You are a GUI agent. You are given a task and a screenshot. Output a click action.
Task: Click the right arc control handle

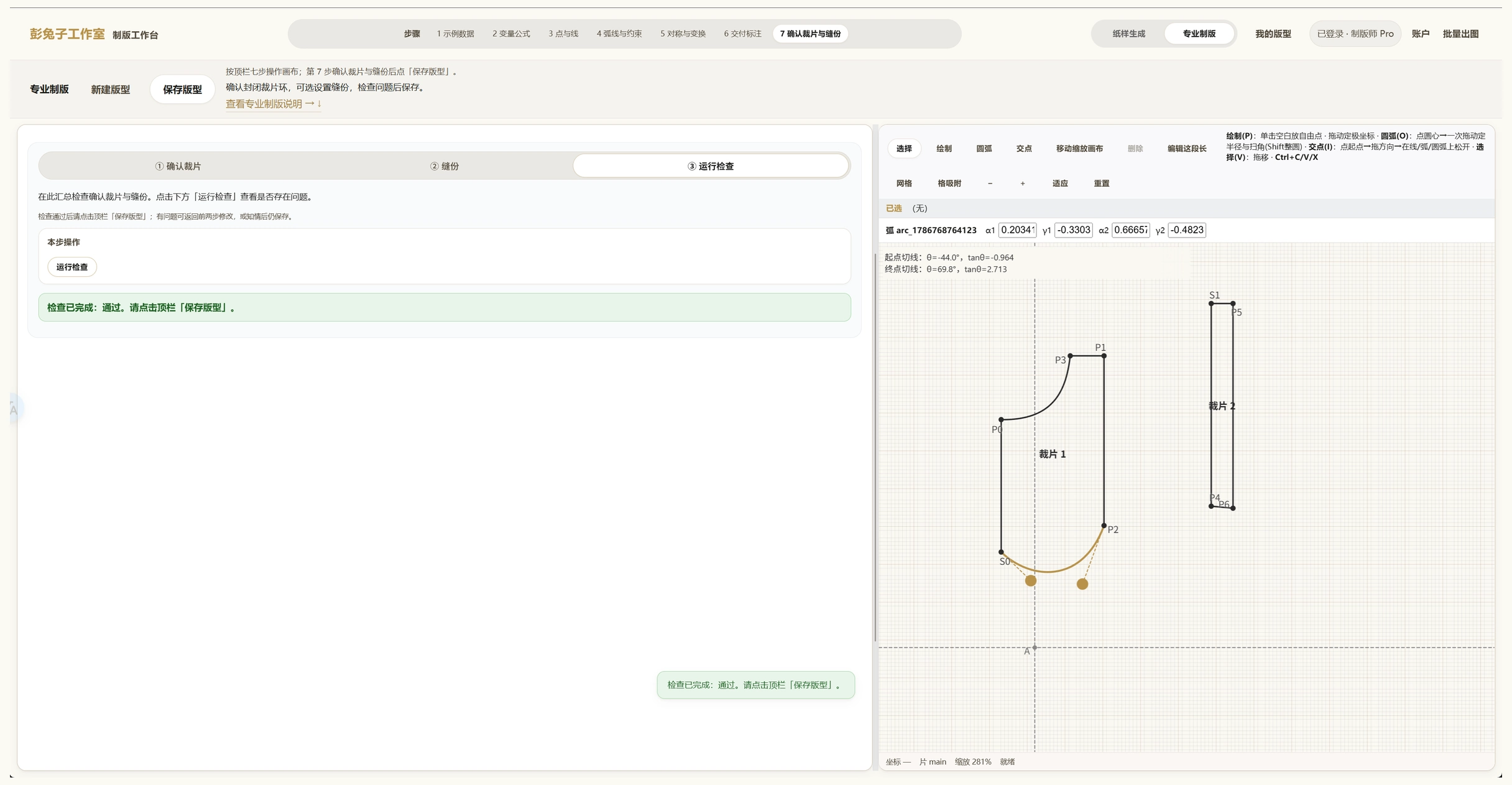[1082, 583]
